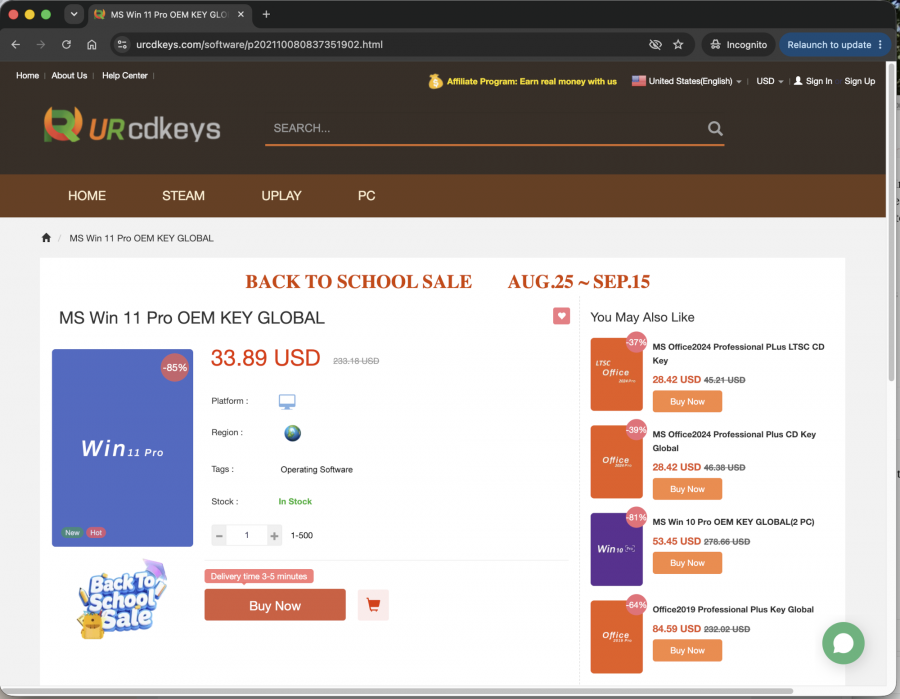900x699 pixels.
Task: Click the -85% discount badge
Action: click(174, 368)
